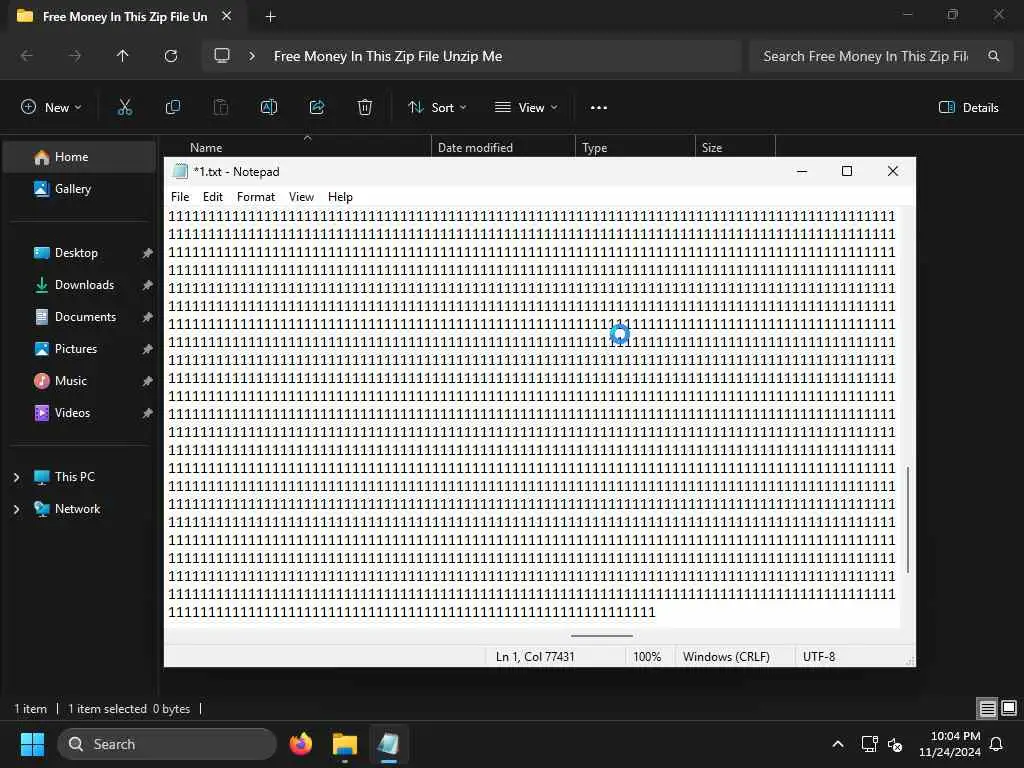The height and width of the screenshot is (768, 1024).
Task: Click the Paste clipboard icon in Explorer toolbar
Action: (x=221, y=107)
